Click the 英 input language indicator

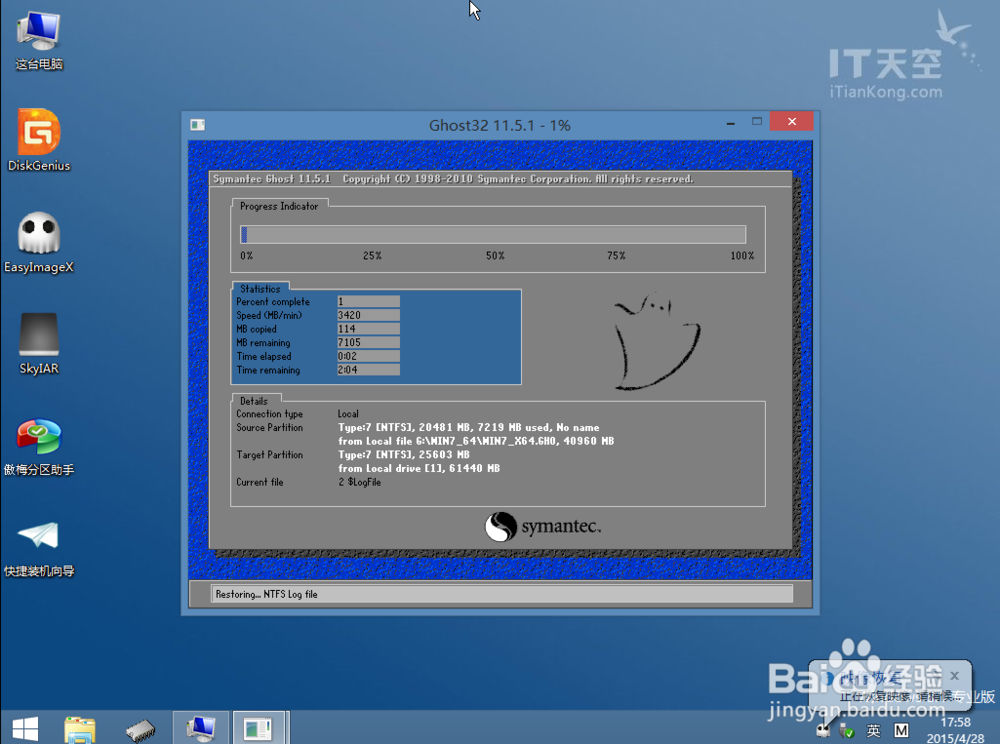[x=873, y=731]
